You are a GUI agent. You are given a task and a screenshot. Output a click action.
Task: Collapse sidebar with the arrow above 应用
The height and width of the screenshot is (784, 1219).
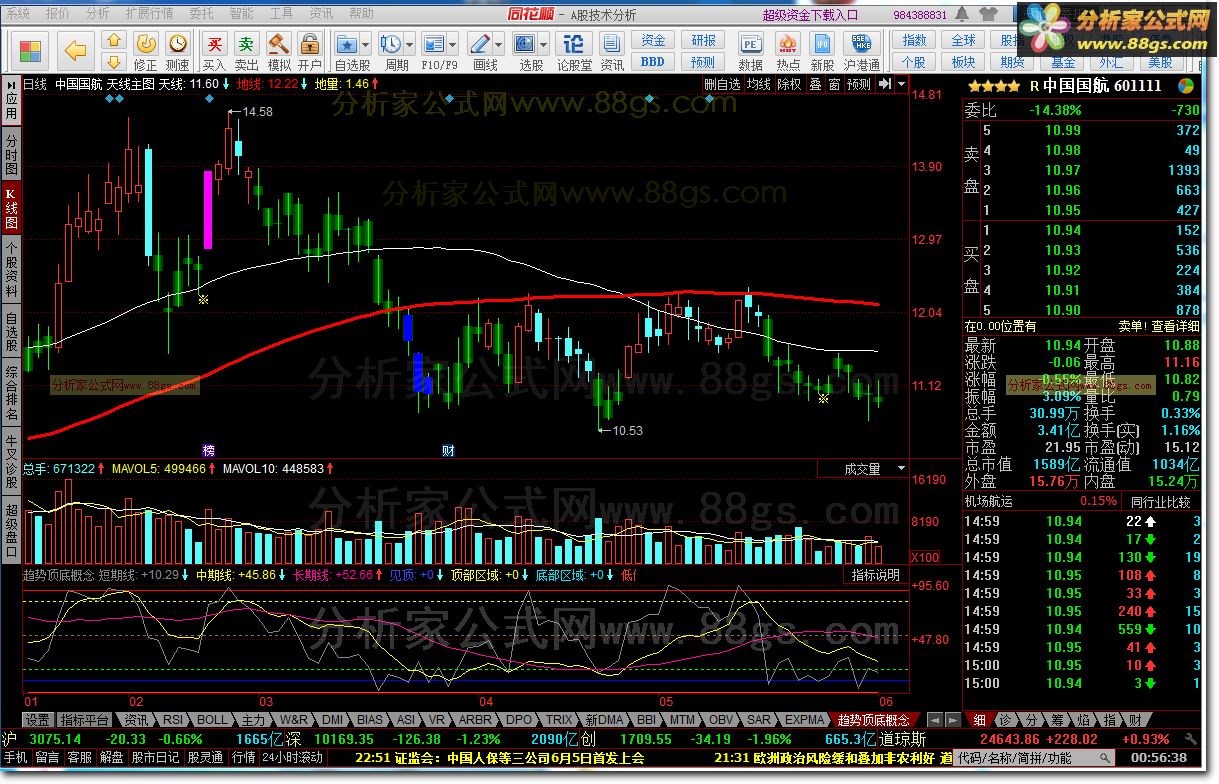pos(11,84)
